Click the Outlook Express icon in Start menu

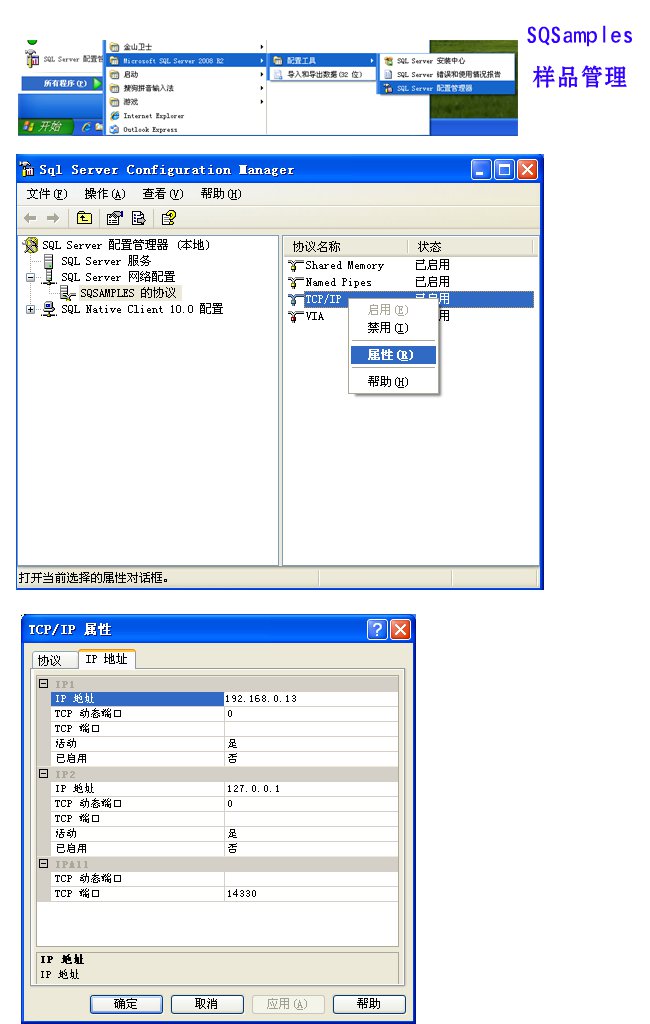[115, 129]
